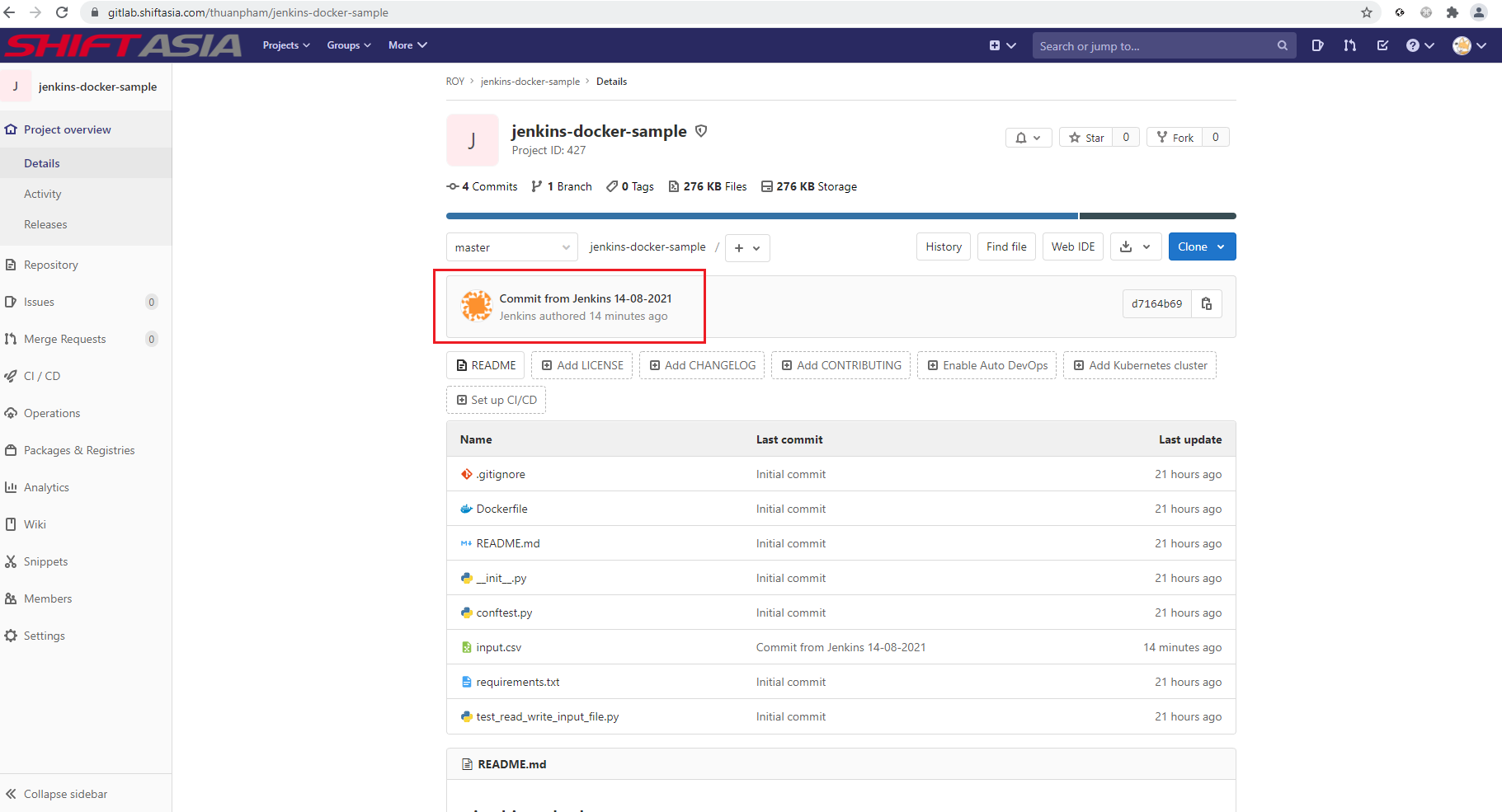The height and width of the screenshot is (812, 1502).
Task: Open the input.csv file
Action: [x=498, y=647]
